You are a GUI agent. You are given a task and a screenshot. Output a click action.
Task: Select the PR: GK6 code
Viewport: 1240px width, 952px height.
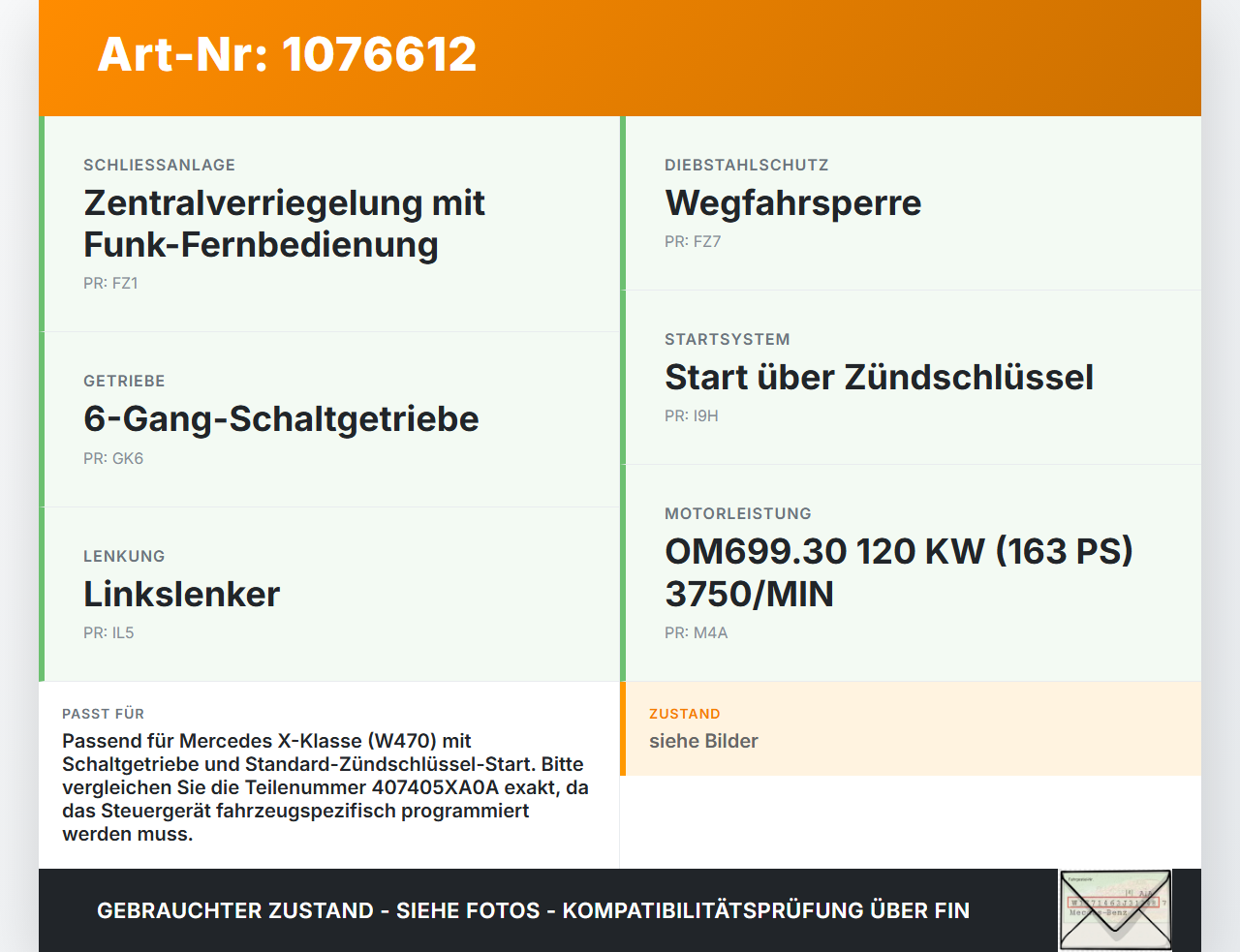[113, 458]
